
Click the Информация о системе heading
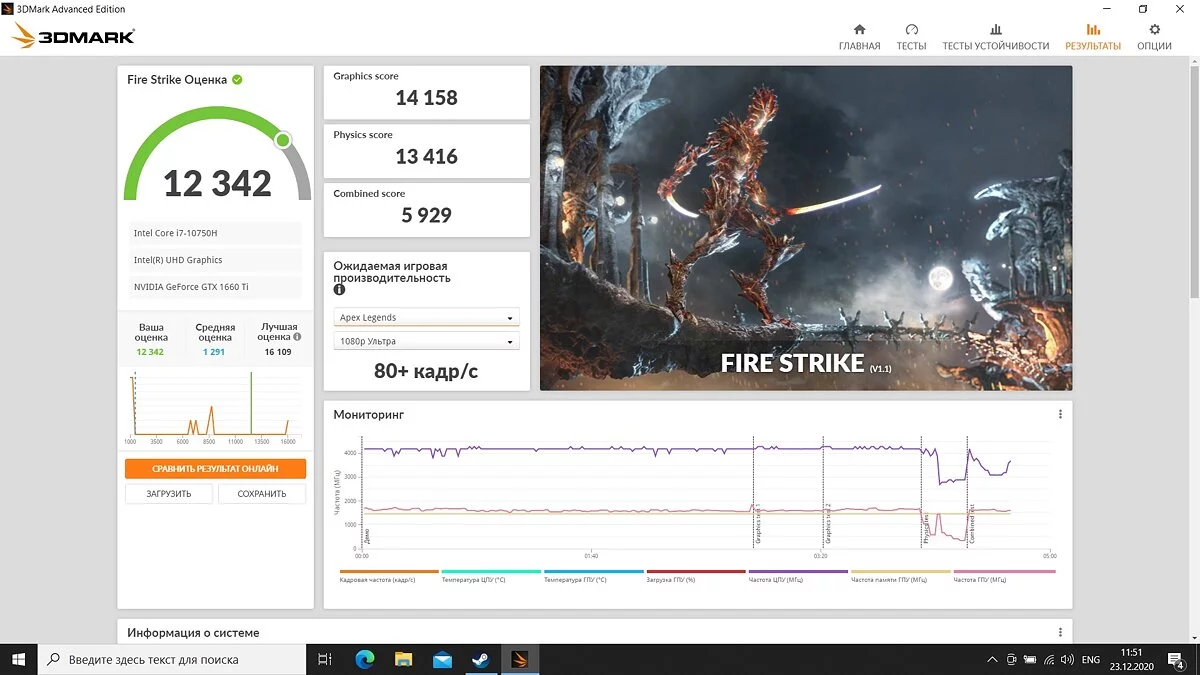(x=193, y=632)
